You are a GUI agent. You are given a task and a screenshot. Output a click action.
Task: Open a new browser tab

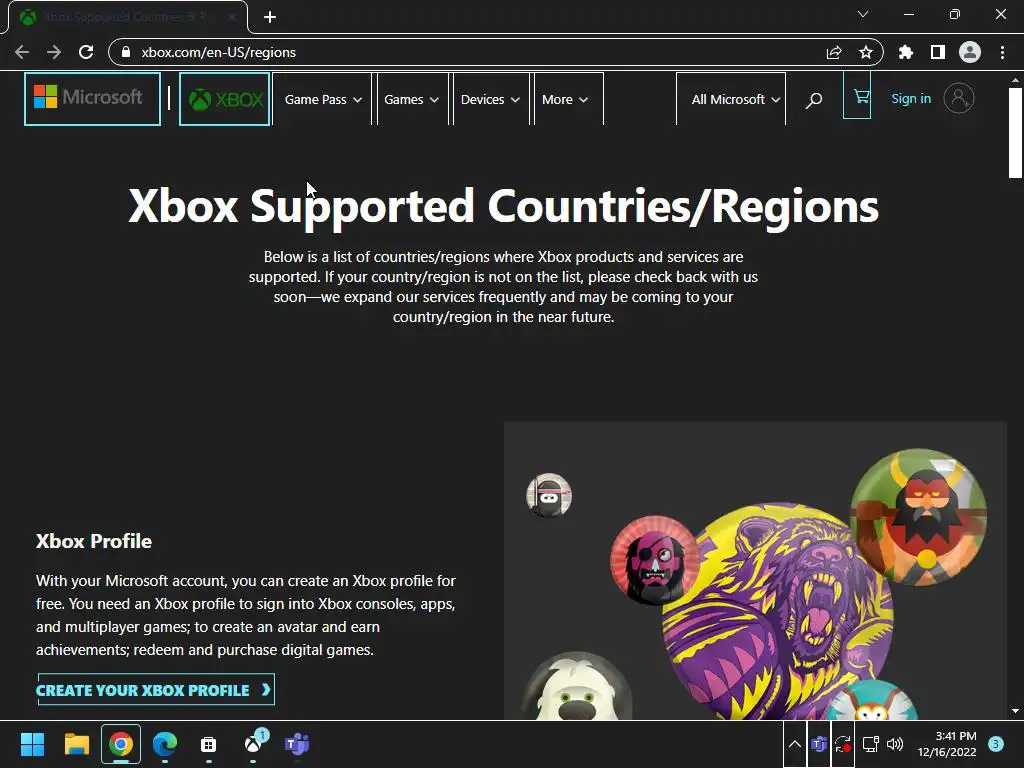(270, 17)
